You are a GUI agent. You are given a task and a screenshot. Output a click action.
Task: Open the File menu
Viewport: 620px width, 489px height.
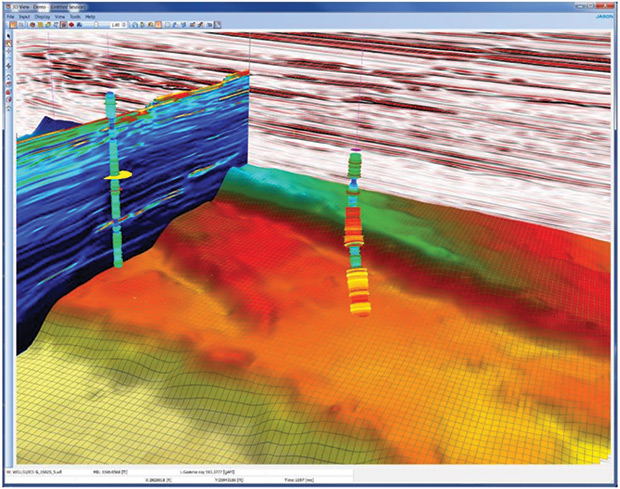tap(10, 17)
